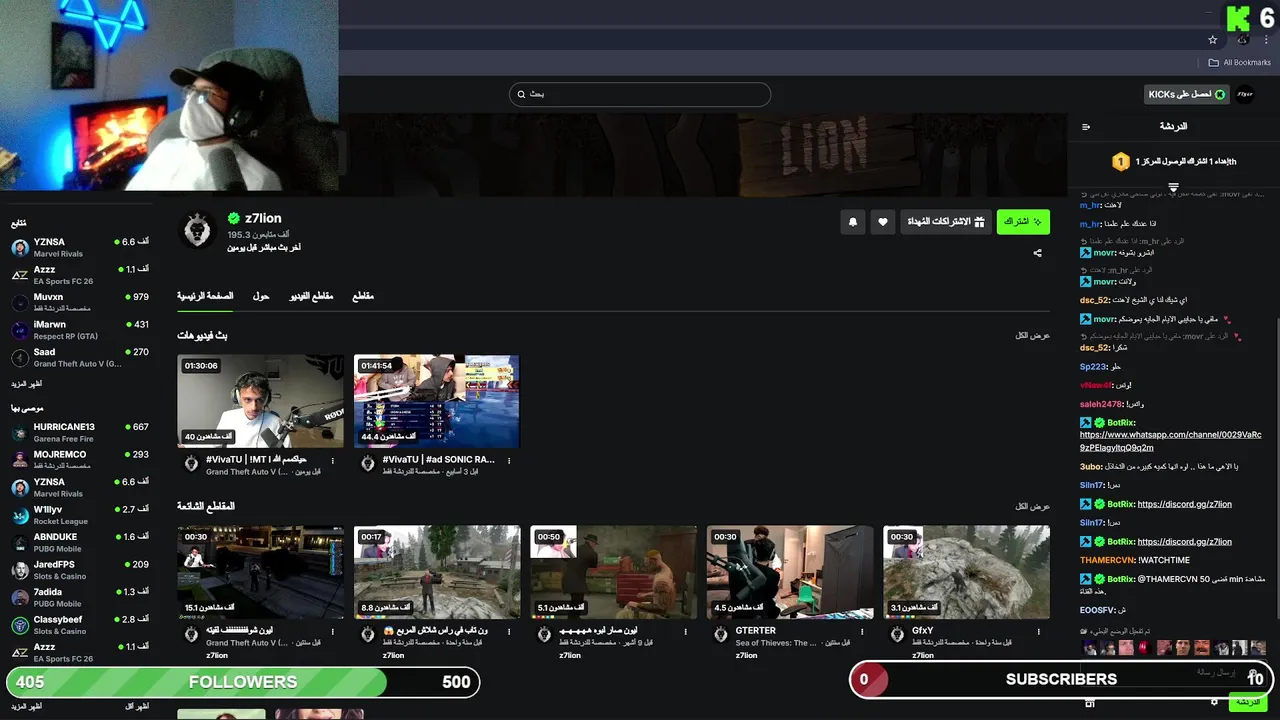Open JaredFPS Slots & Casino avatar
Viewport: 1280px width, 720px height.
tap(20, 570)
